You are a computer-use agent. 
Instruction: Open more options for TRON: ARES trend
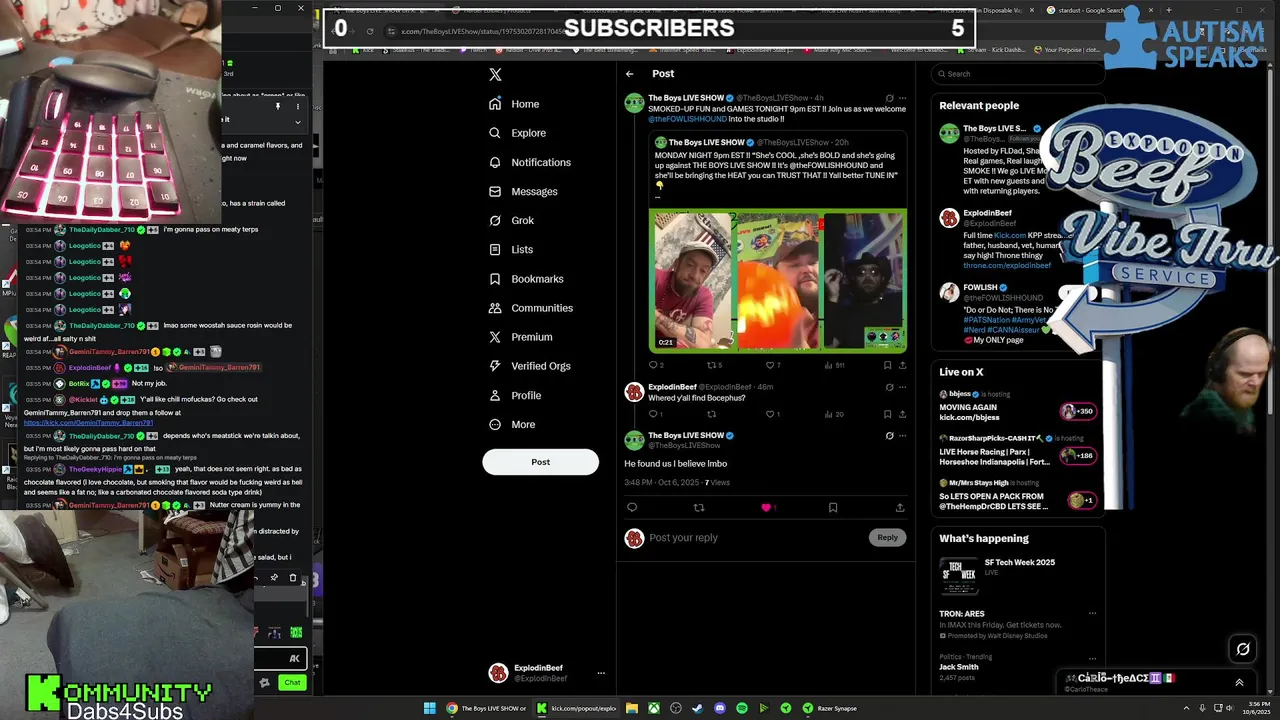click(1092, 614)
